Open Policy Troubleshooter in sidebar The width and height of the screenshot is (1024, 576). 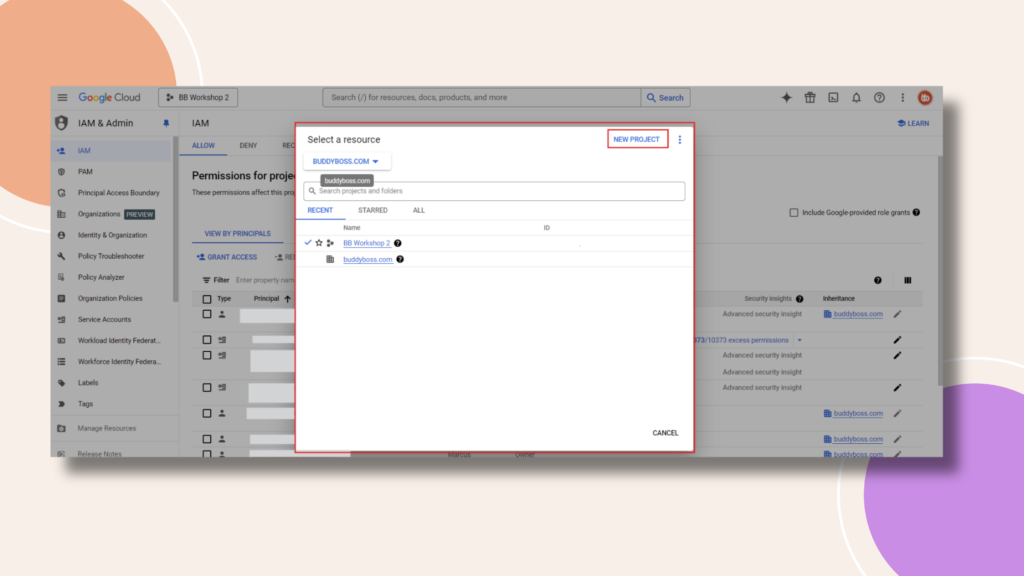pos(112,256)
